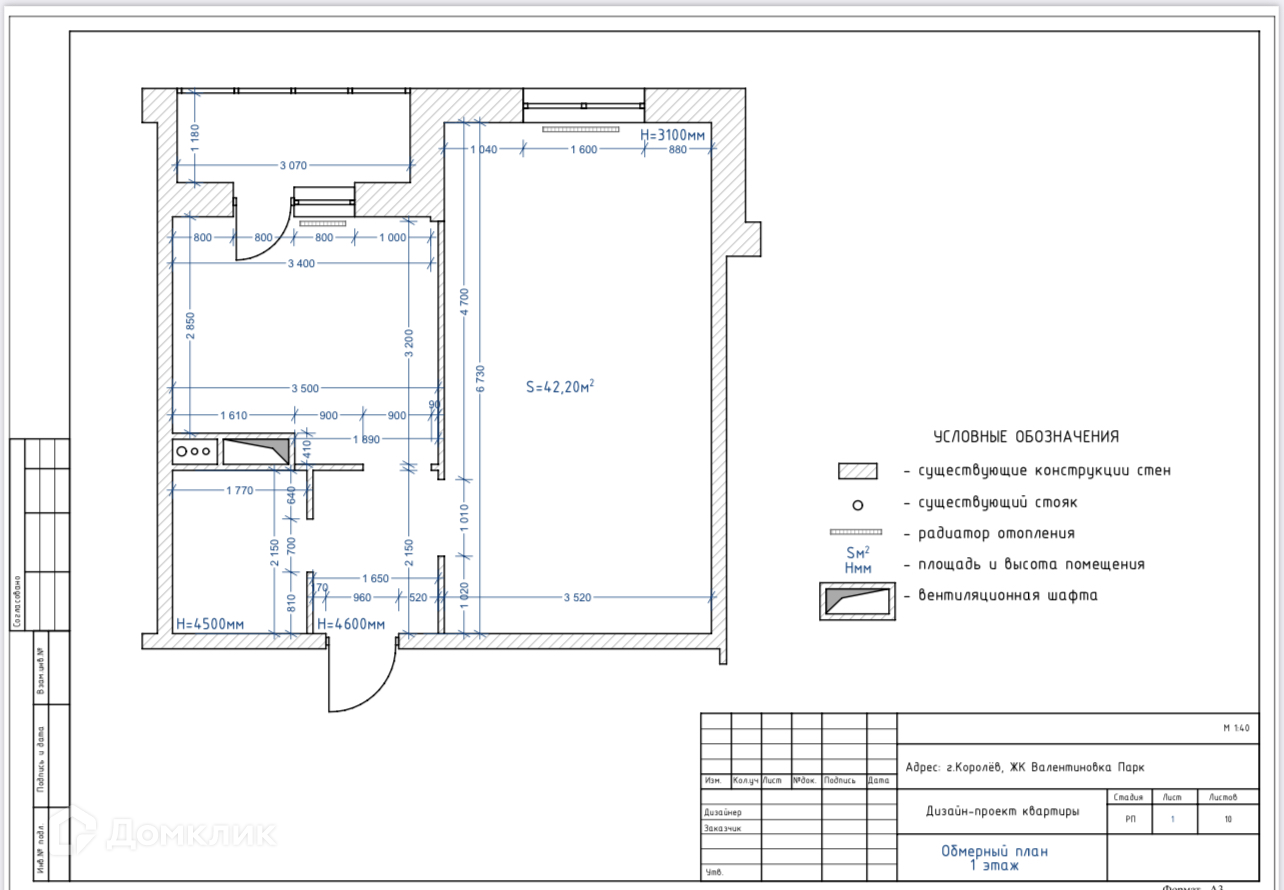This screenshot has height=890, width=1284.
Task: Click the dimension value 960
Action: tap(361, 598)
